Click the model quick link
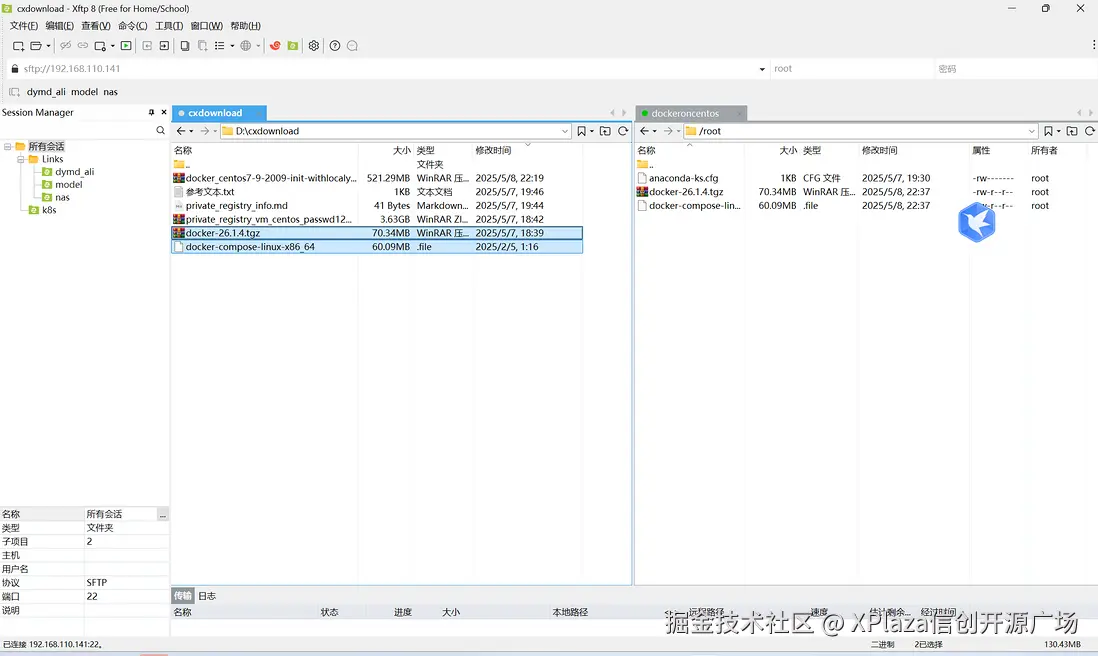Screen dimensions: 1098x656 [x=84, y=92]
